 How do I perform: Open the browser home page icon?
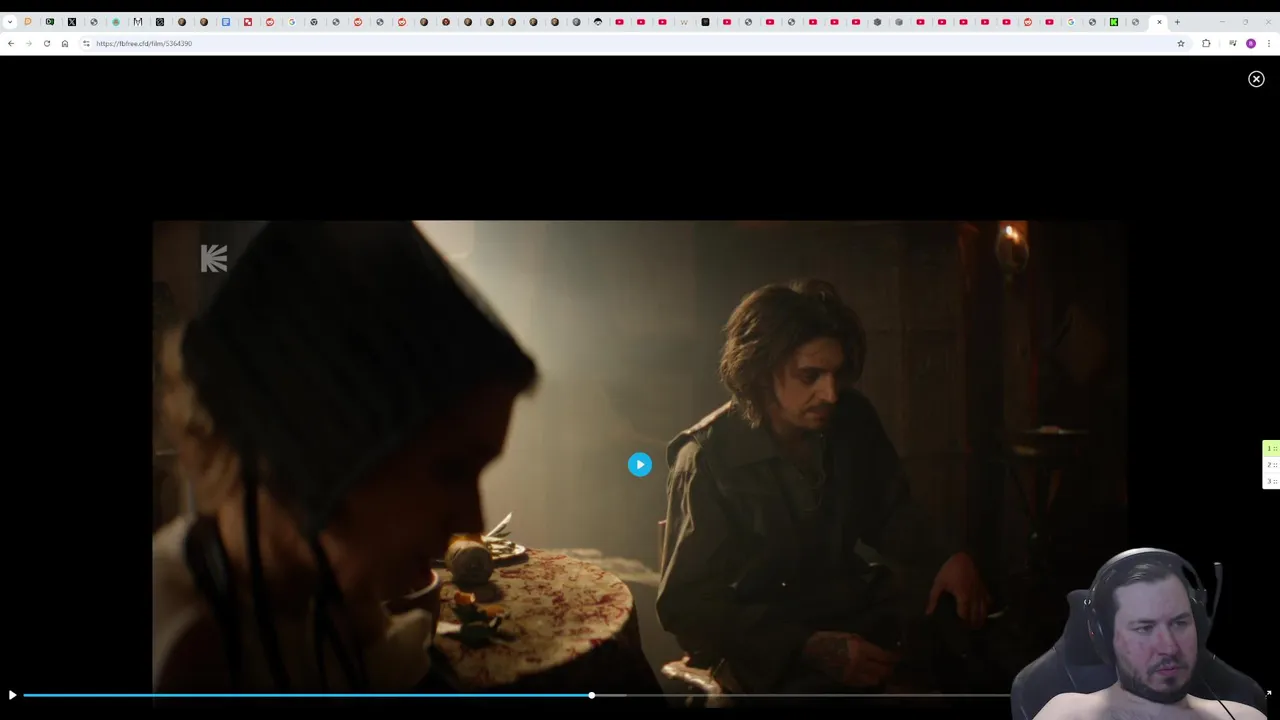tap(65, 43)
